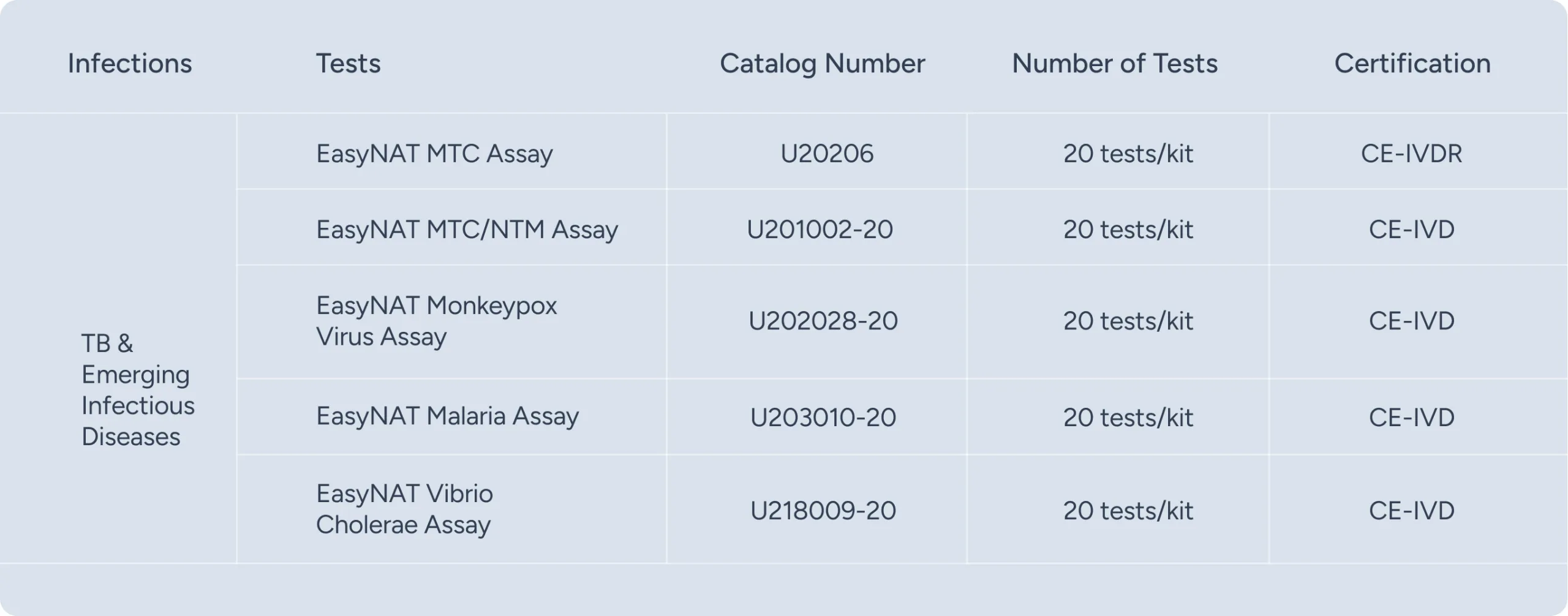Click catalog number U218009-20
Viewport: 1568px width, 616px height.
click(823, 511)
